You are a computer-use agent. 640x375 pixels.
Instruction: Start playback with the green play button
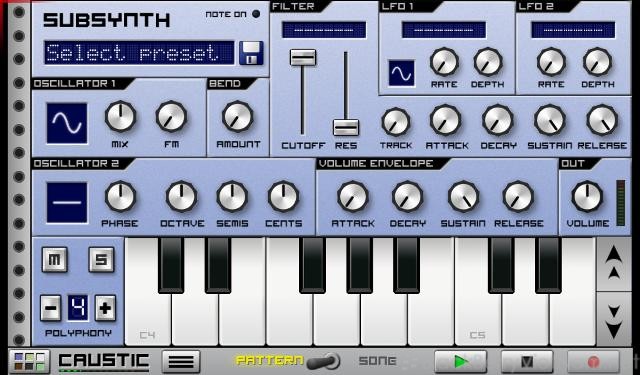(460, 361)
